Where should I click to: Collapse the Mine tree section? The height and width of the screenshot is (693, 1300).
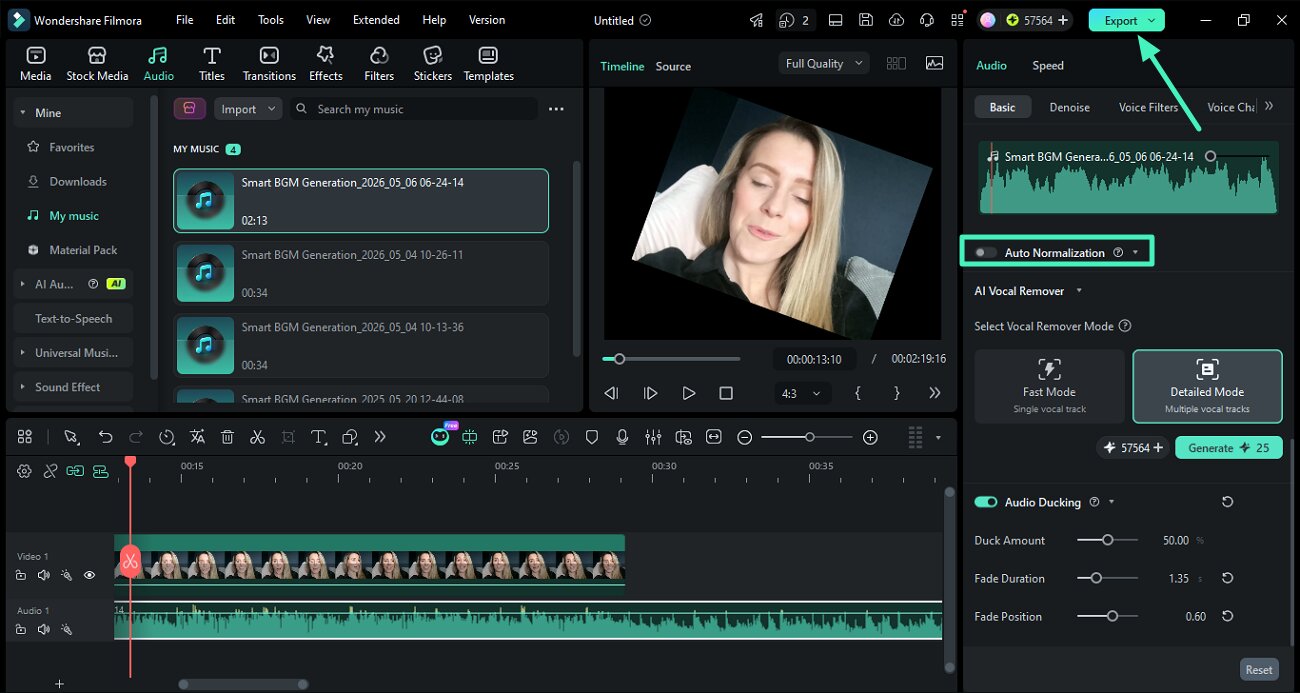click(22, 113)
